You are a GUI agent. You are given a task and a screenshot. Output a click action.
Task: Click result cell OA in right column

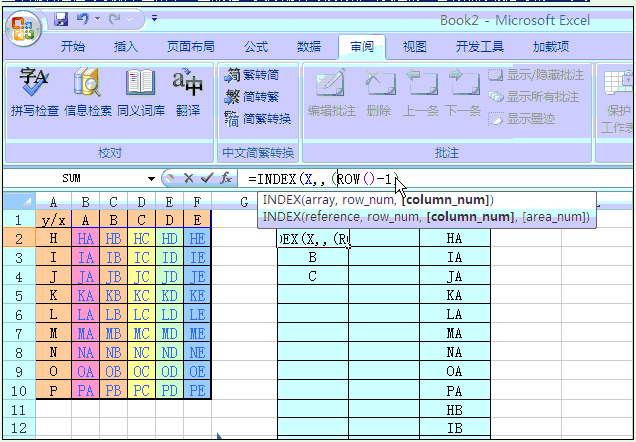pyautogui.click(x=455, y=371)
